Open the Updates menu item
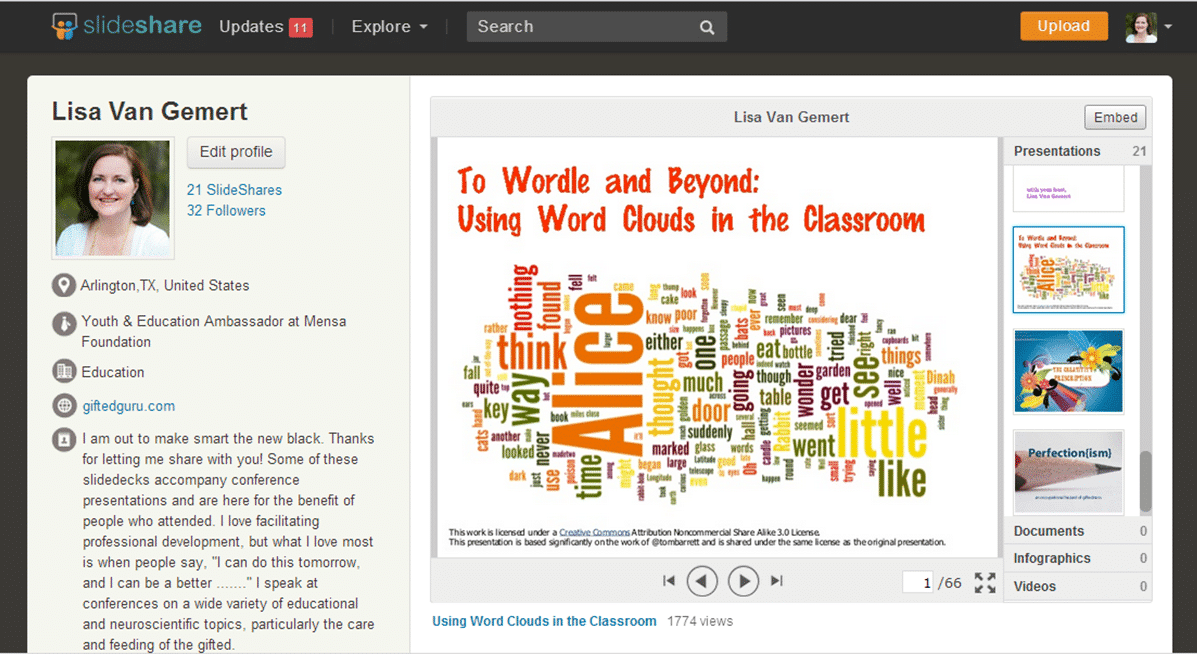 click(251, 27)
